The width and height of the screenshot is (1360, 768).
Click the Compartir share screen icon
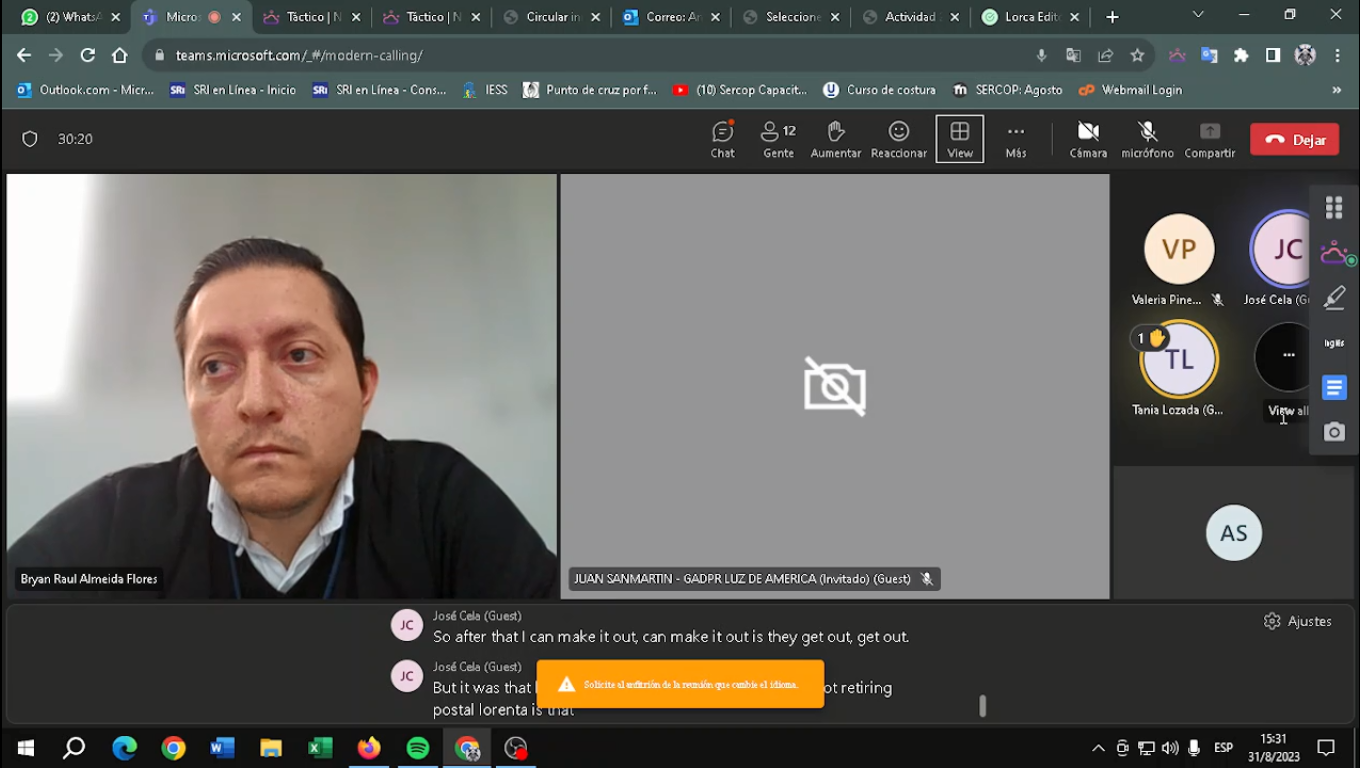1209,139
